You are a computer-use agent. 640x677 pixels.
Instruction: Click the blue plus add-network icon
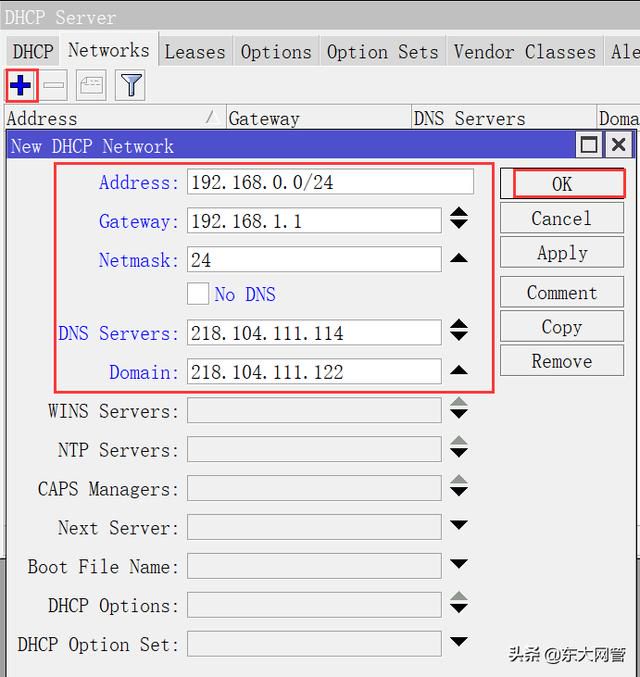[x=21, y=85]
